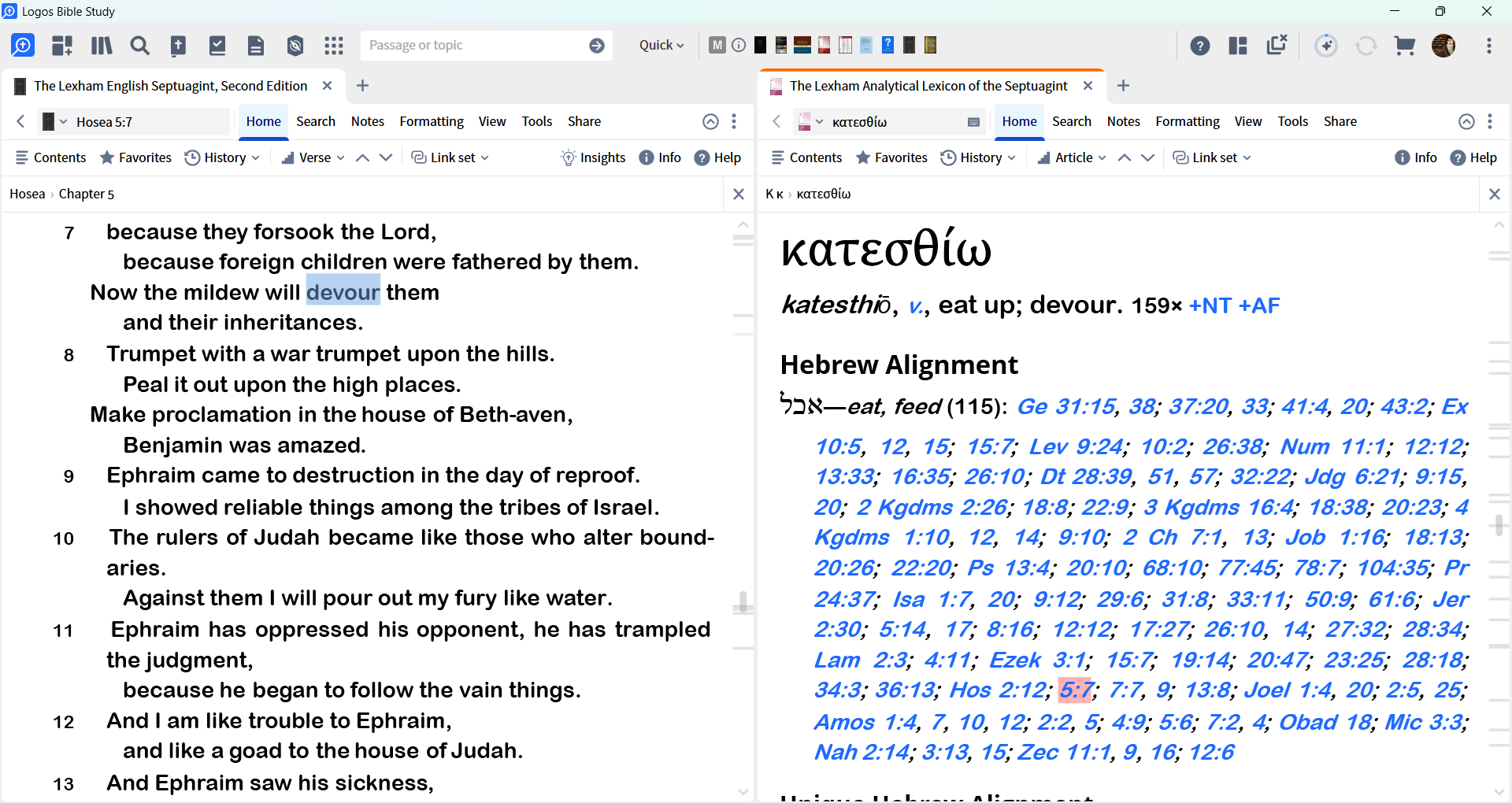Open the Lexicon panel three-dot menu

(x=1490, y=121)
